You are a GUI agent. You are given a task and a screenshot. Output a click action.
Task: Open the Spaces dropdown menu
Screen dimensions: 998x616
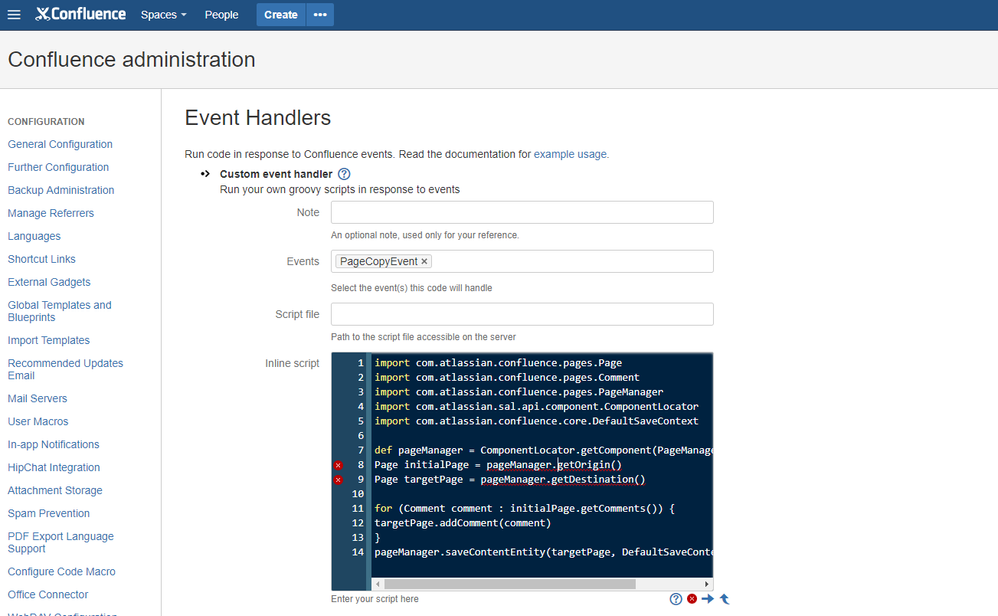164,15
